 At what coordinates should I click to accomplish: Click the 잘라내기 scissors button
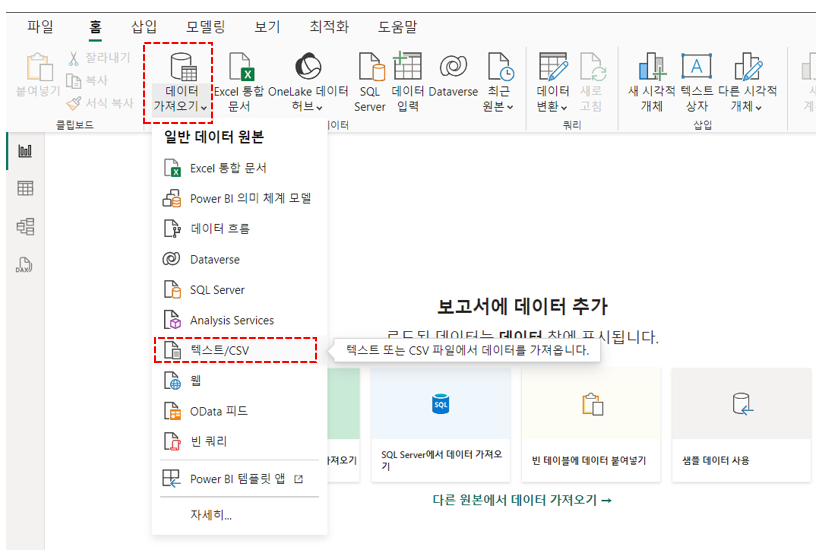(x=99, y=58)
